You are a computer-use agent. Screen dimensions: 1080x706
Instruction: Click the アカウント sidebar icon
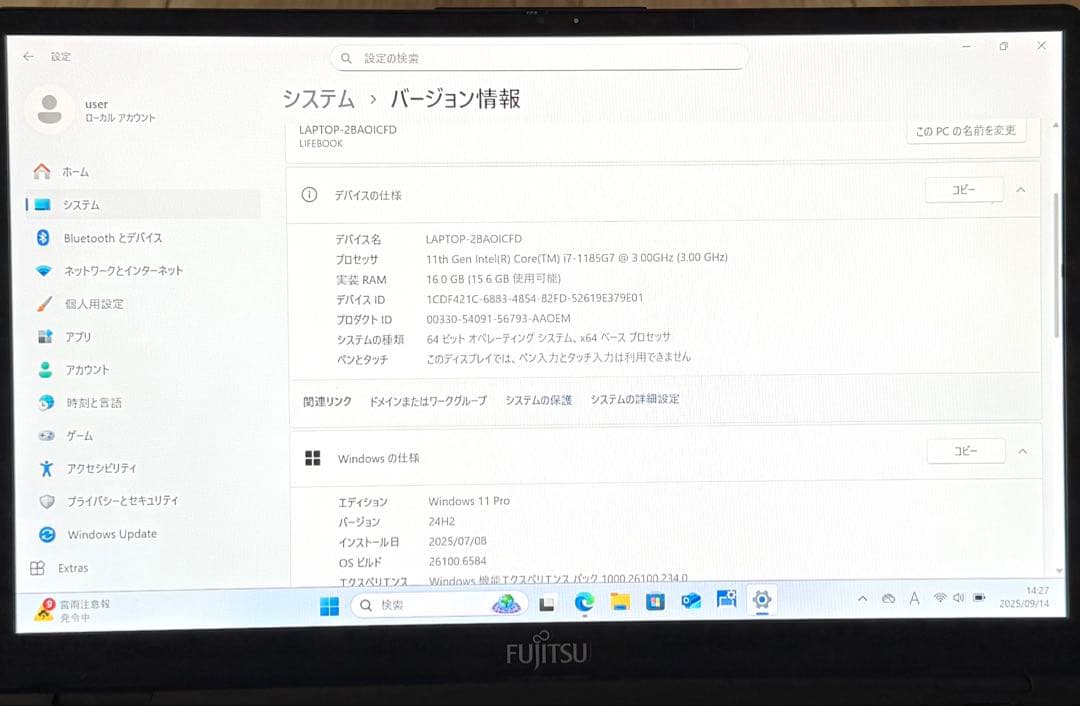[x=45, y=370]
